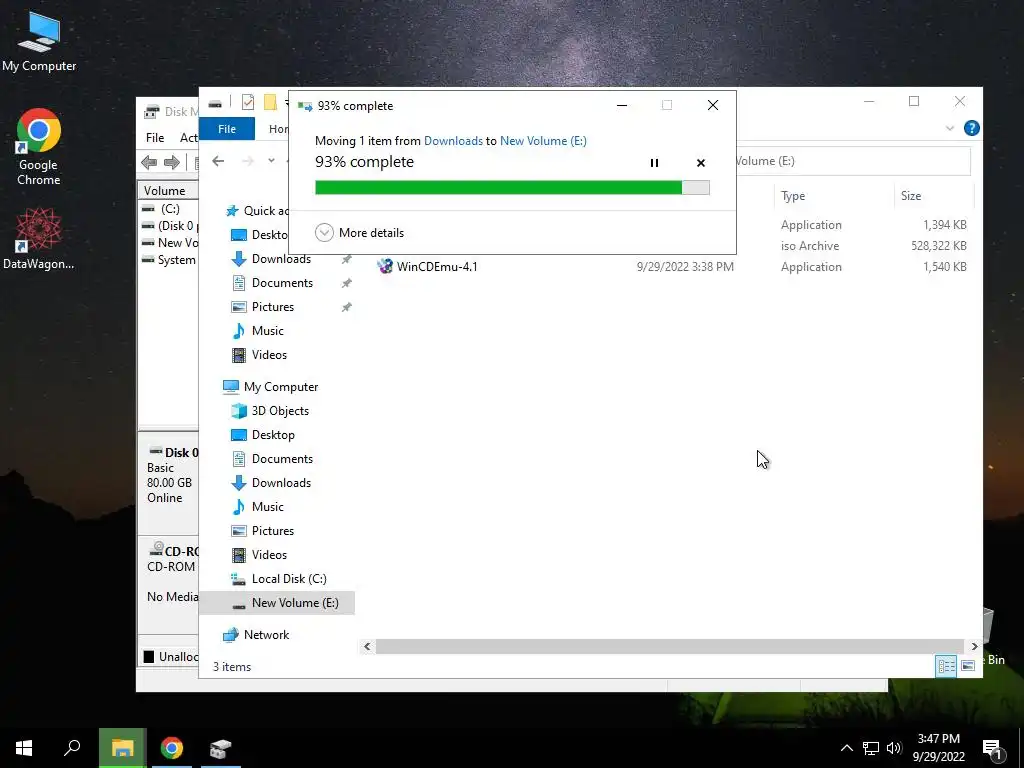Select (C:) volume in Disk Management
The image size is (1024, 768).
pos(170,209)
